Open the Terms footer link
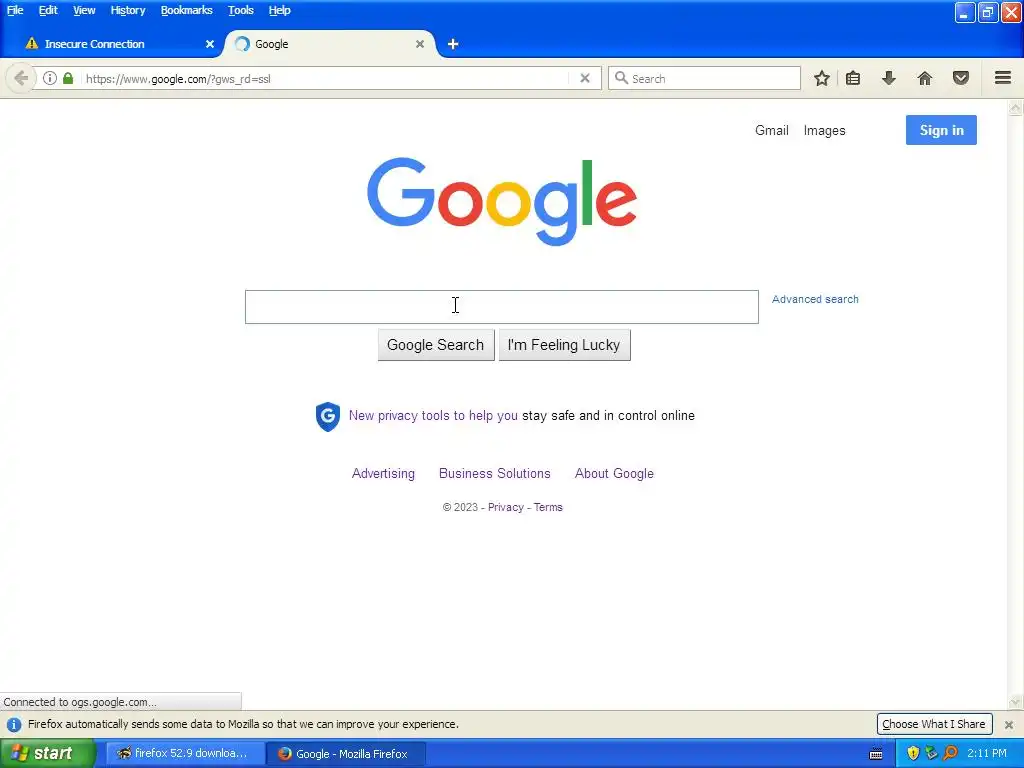 548,507
